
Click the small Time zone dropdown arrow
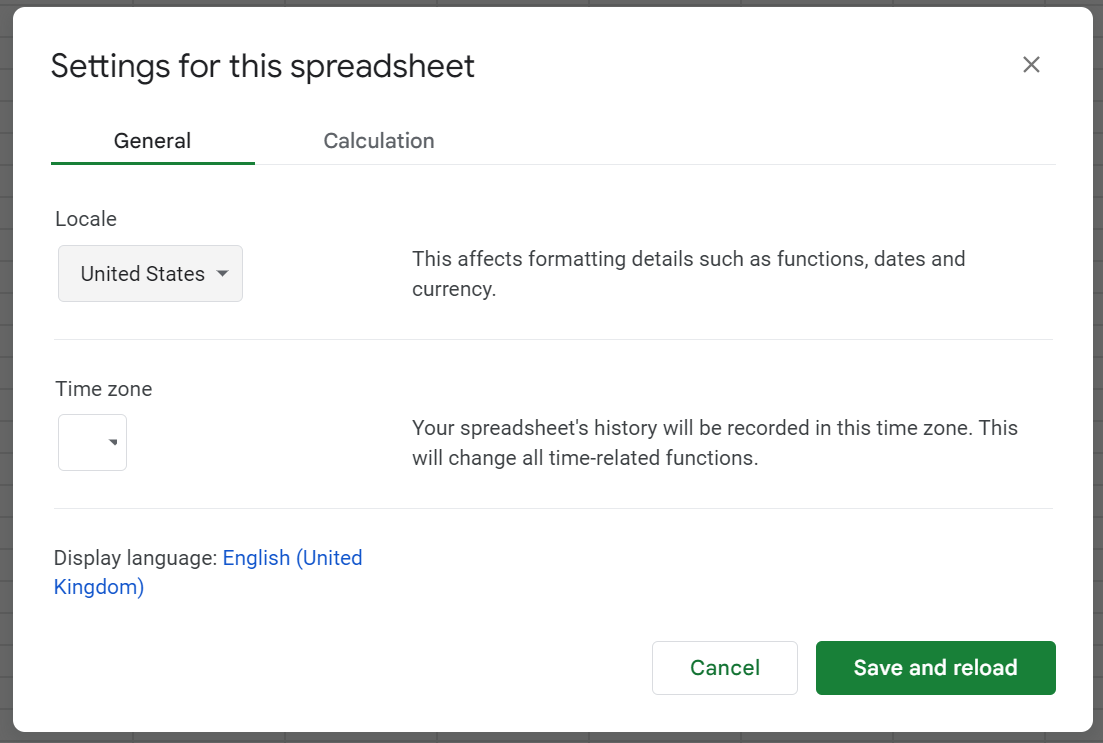113,442
